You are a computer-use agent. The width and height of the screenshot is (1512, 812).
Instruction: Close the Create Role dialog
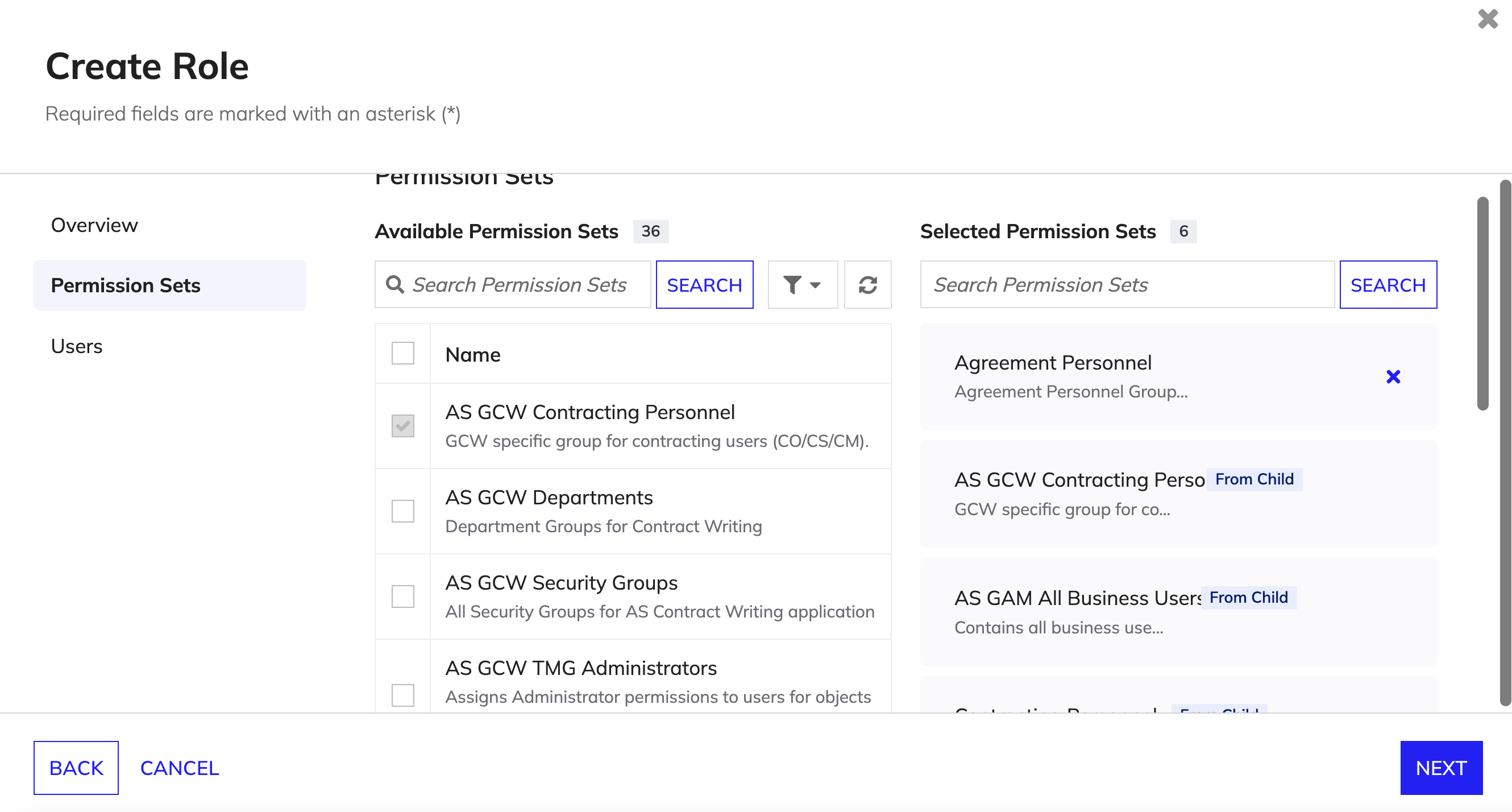(1488, 19)
